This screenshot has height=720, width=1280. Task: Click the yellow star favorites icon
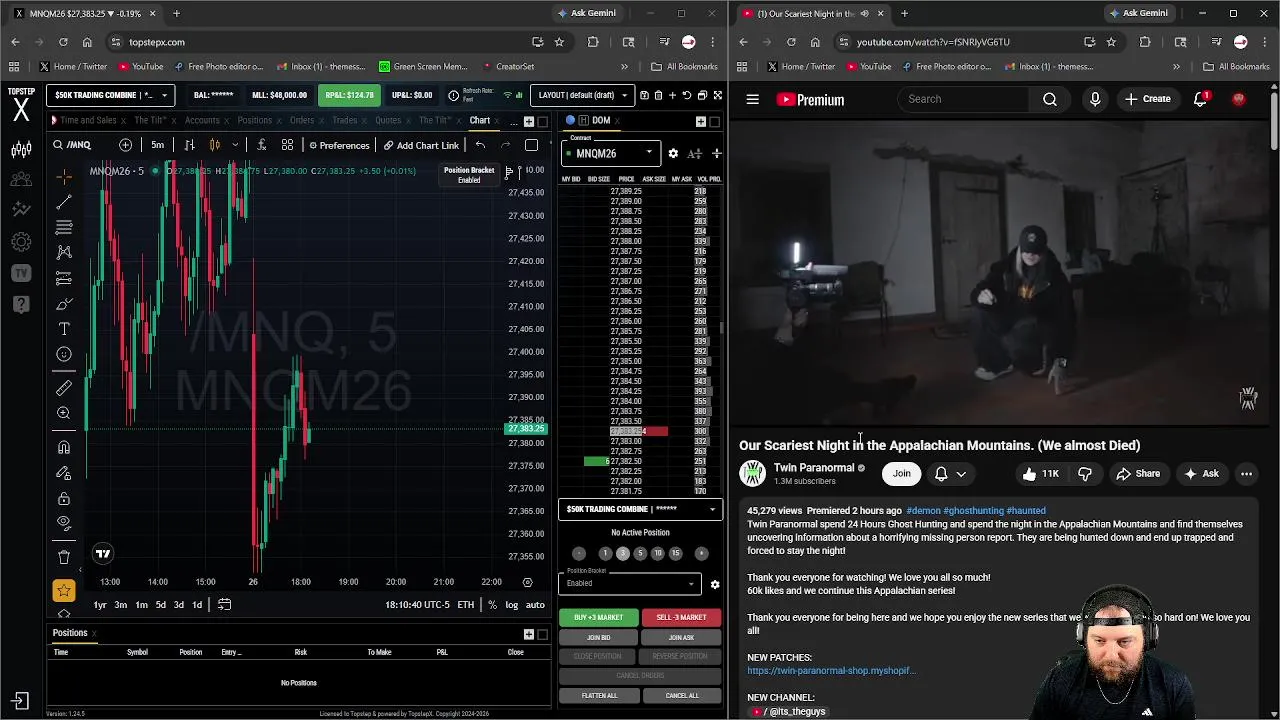(x=64, y=591)
